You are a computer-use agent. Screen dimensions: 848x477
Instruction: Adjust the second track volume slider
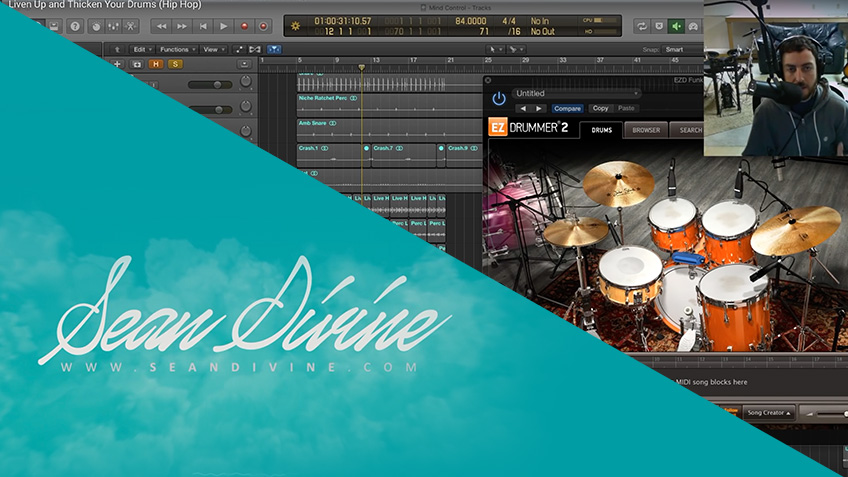click(210, 110)
